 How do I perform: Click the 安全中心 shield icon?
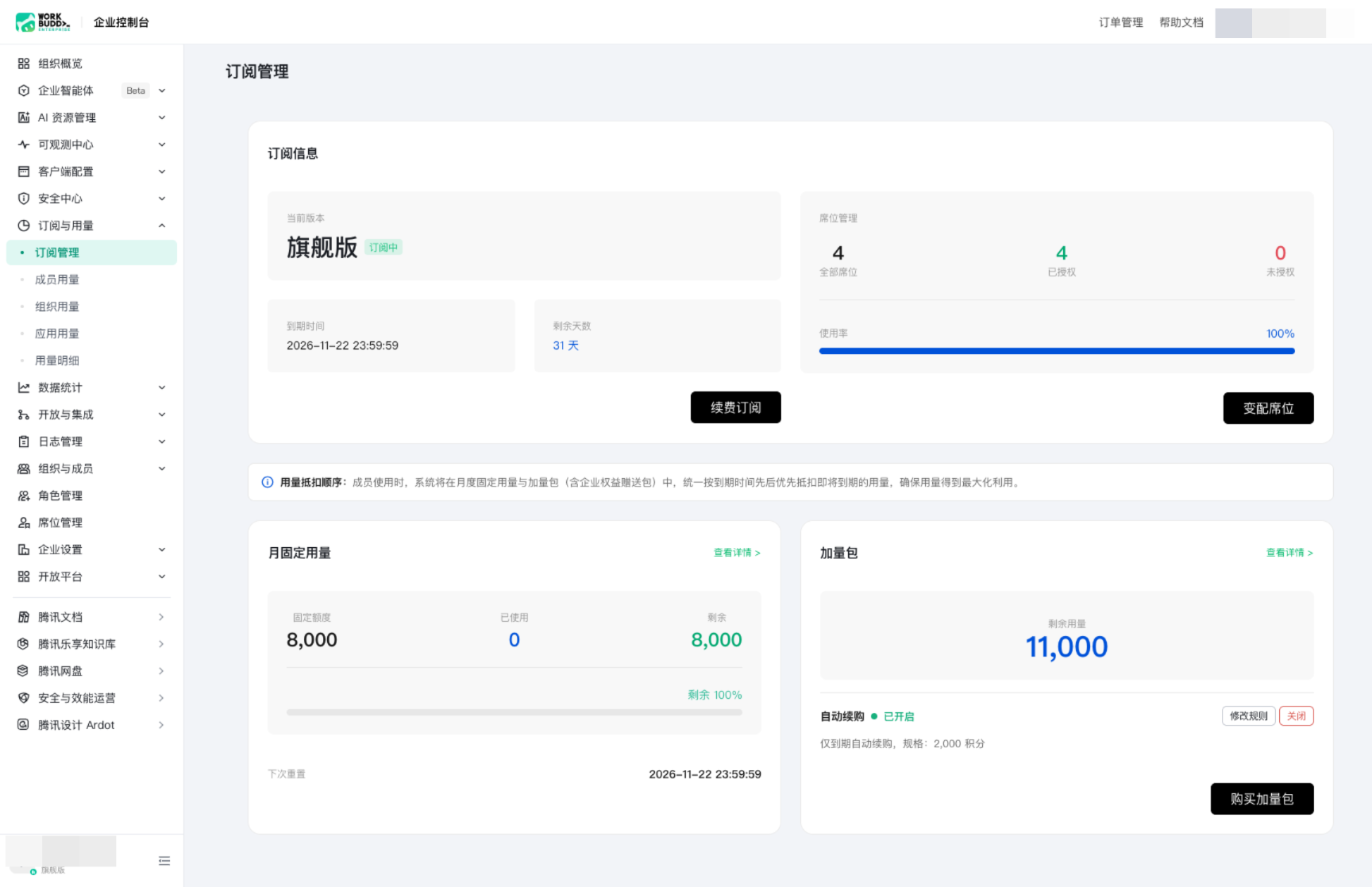24,199
